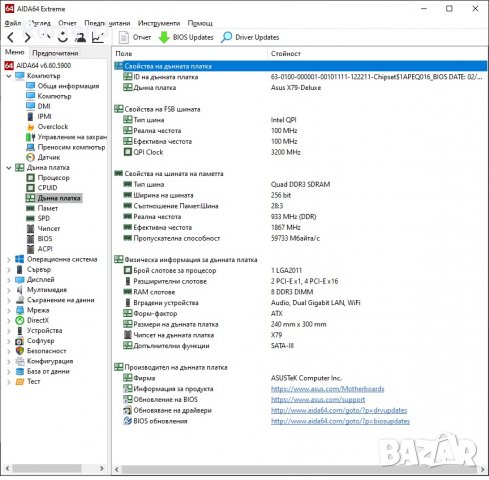
Task: Open the Отчет menu in menu bar
Action: click(x=67, y=23)
